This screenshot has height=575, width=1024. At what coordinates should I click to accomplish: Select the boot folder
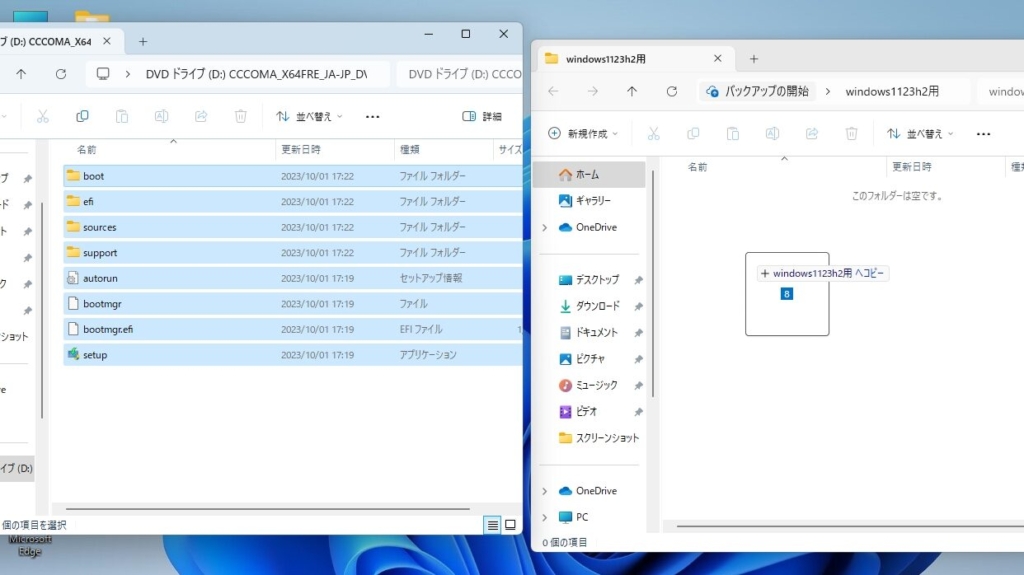click(x=293, y=176)
